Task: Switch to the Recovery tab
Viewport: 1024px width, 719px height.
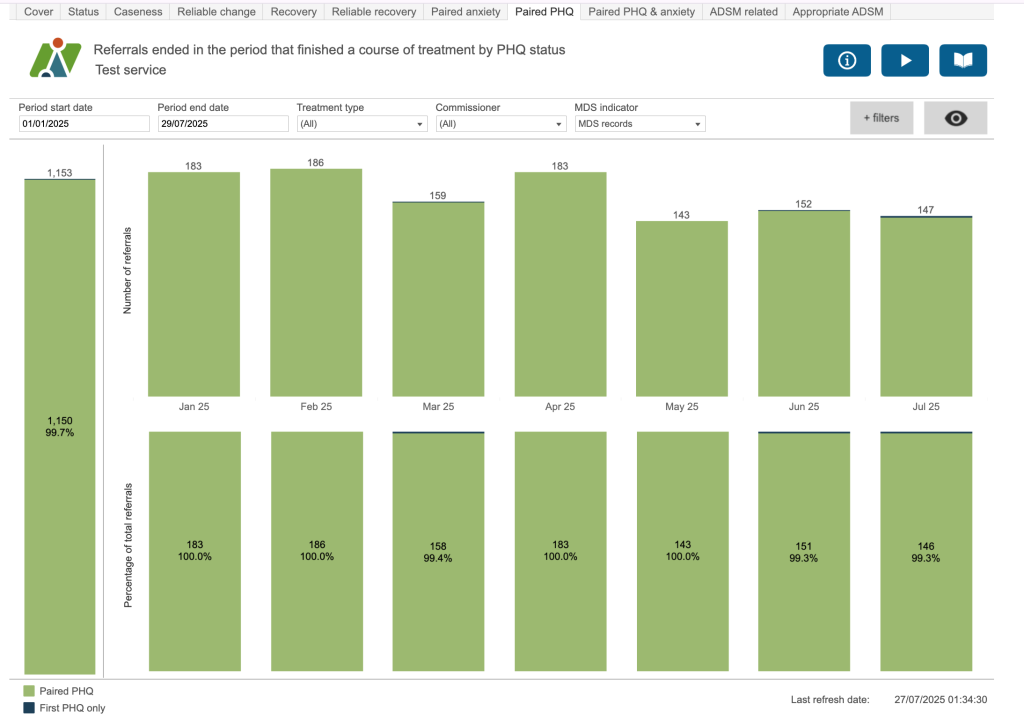Action: pyautogui.click(x=293, y=12)
